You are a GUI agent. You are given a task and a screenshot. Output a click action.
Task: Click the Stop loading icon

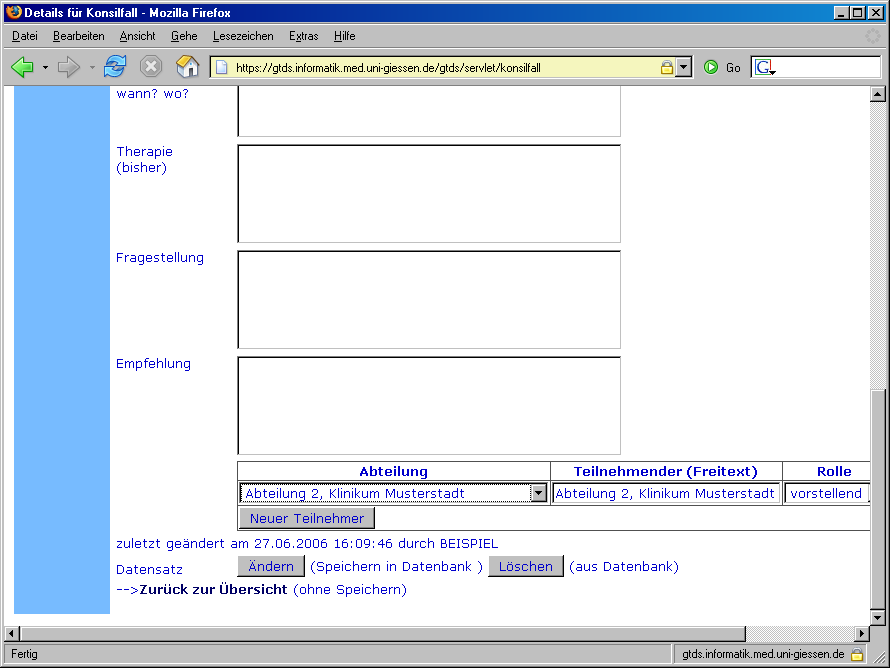point(150,67)
